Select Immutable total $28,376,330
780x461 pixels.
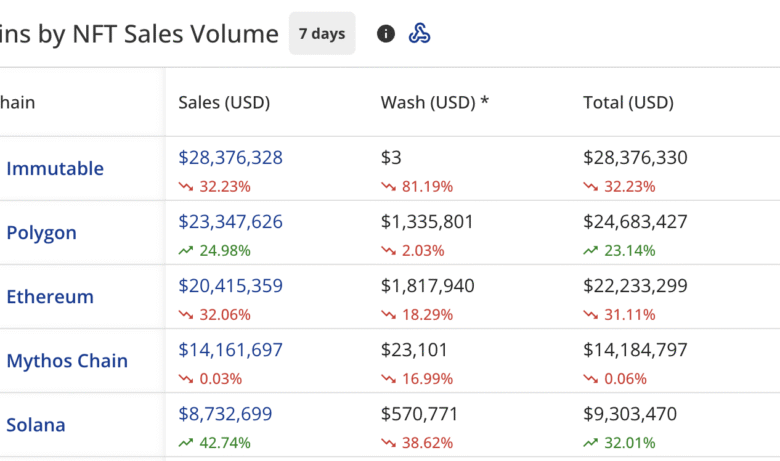[x=635, y=158]
